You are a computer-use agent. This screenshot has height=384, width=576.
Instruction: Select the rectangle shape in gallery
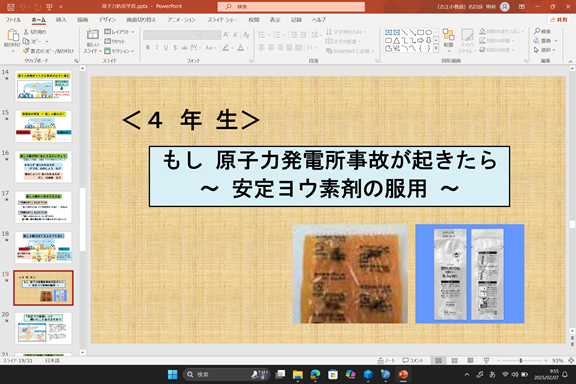point(420,33)
